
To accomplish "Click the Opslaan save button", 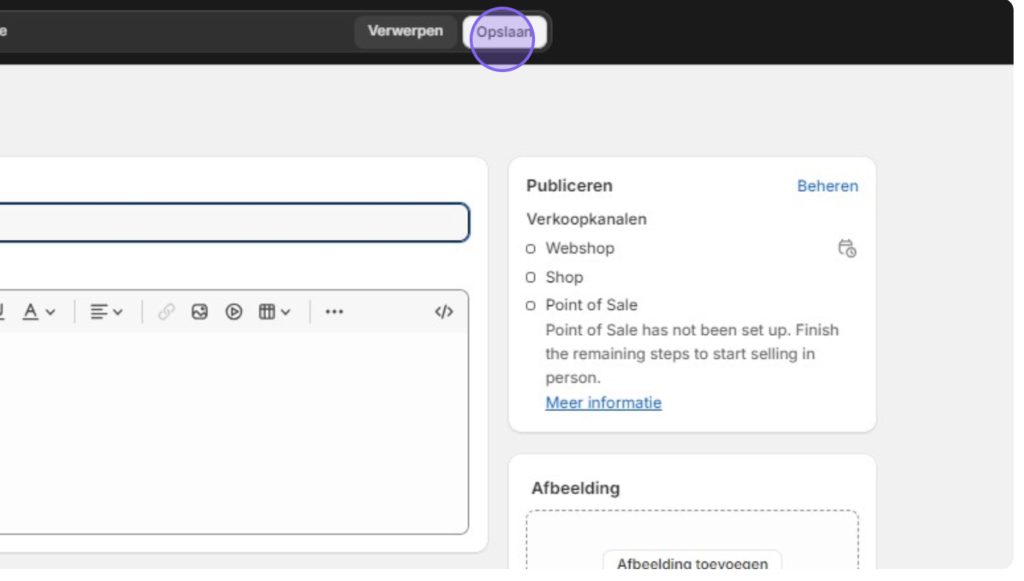I will click(504, 31).
